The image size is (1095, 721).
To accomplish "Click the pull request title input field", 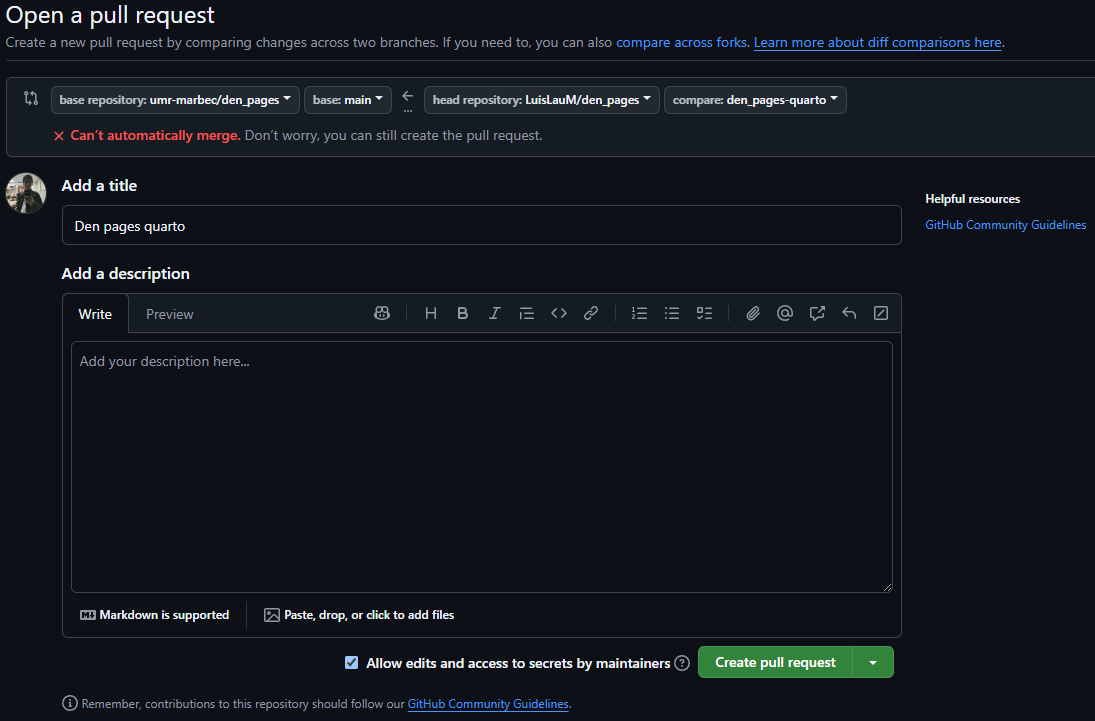I will click(481, 226).
